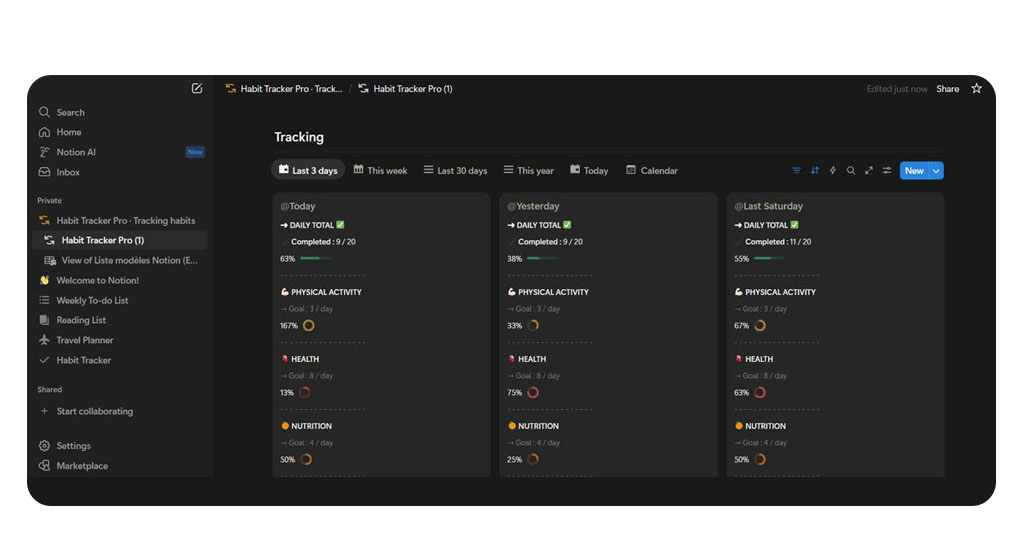Image resolution: width=1024 pixels, height=536 pixels.
Task: Click the Share button
Action: [947, 89]
